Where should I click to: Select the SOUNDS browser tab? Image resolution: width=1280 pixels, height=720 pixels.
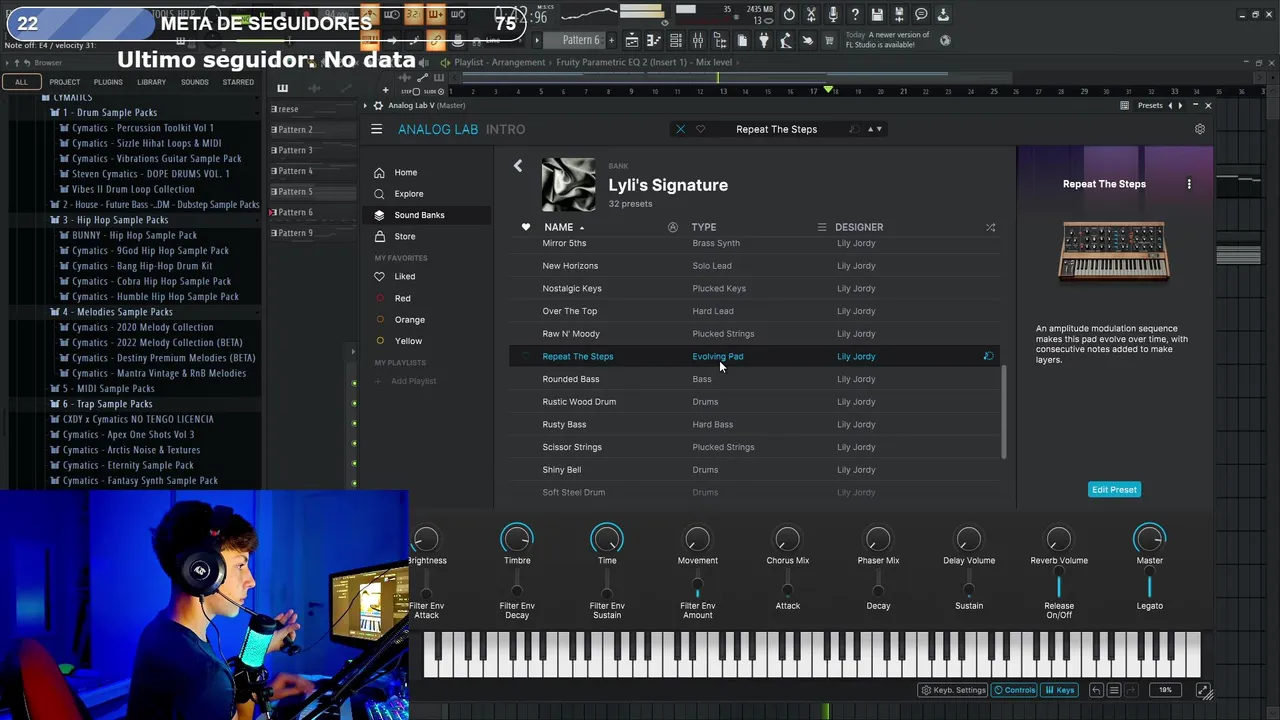(195, 82)
